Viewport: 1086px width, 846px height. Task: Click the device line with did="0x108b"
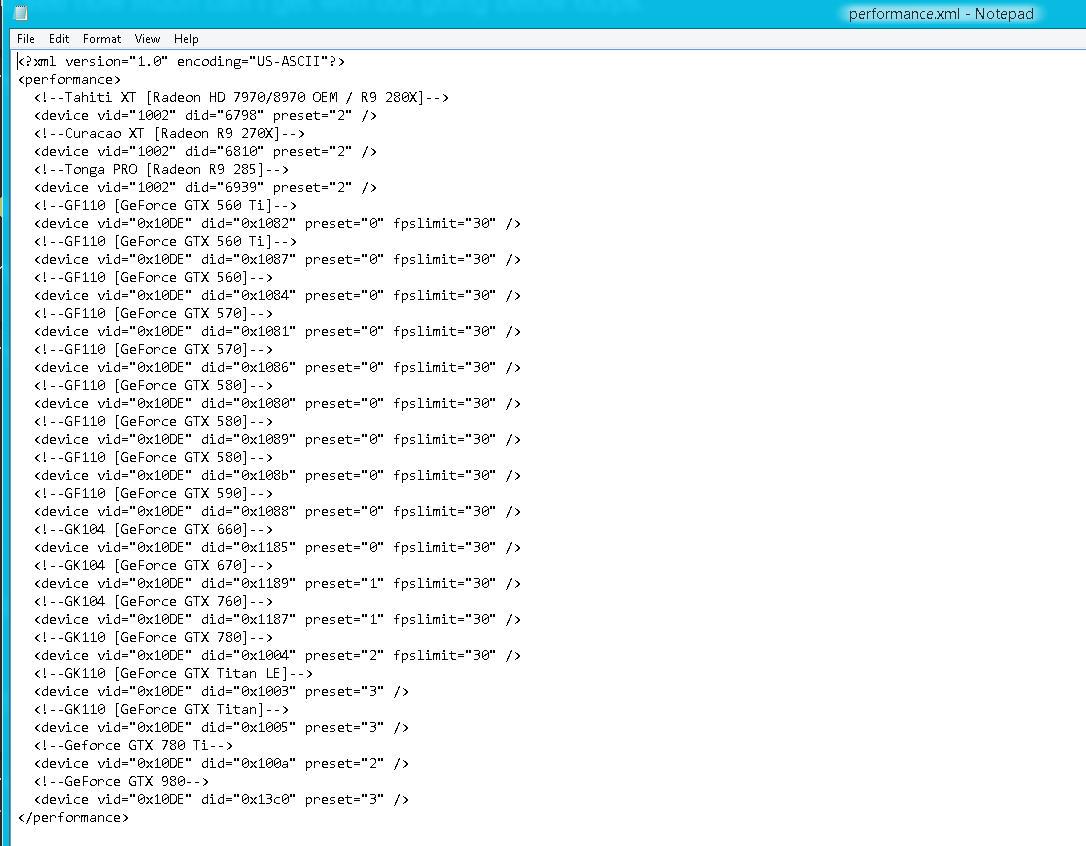coord(277,475)
